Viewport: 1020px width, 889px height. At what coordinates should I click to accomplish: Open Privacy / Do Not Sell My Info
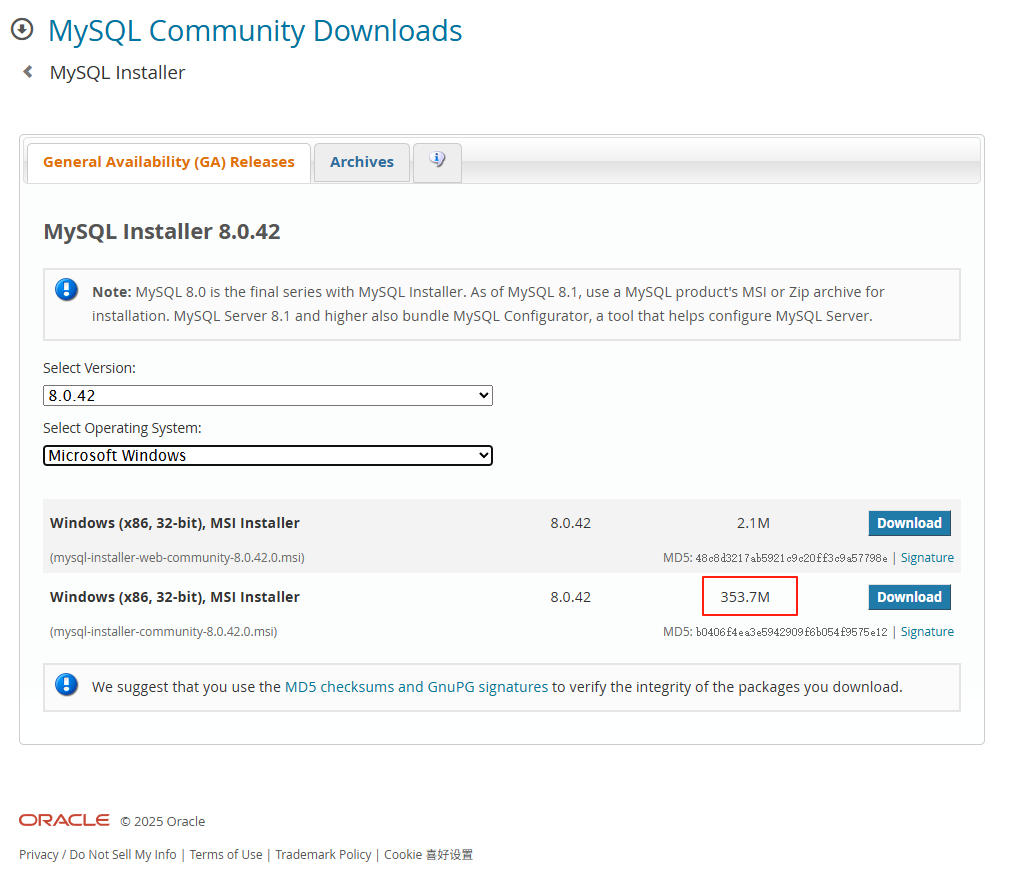[98, 855]
